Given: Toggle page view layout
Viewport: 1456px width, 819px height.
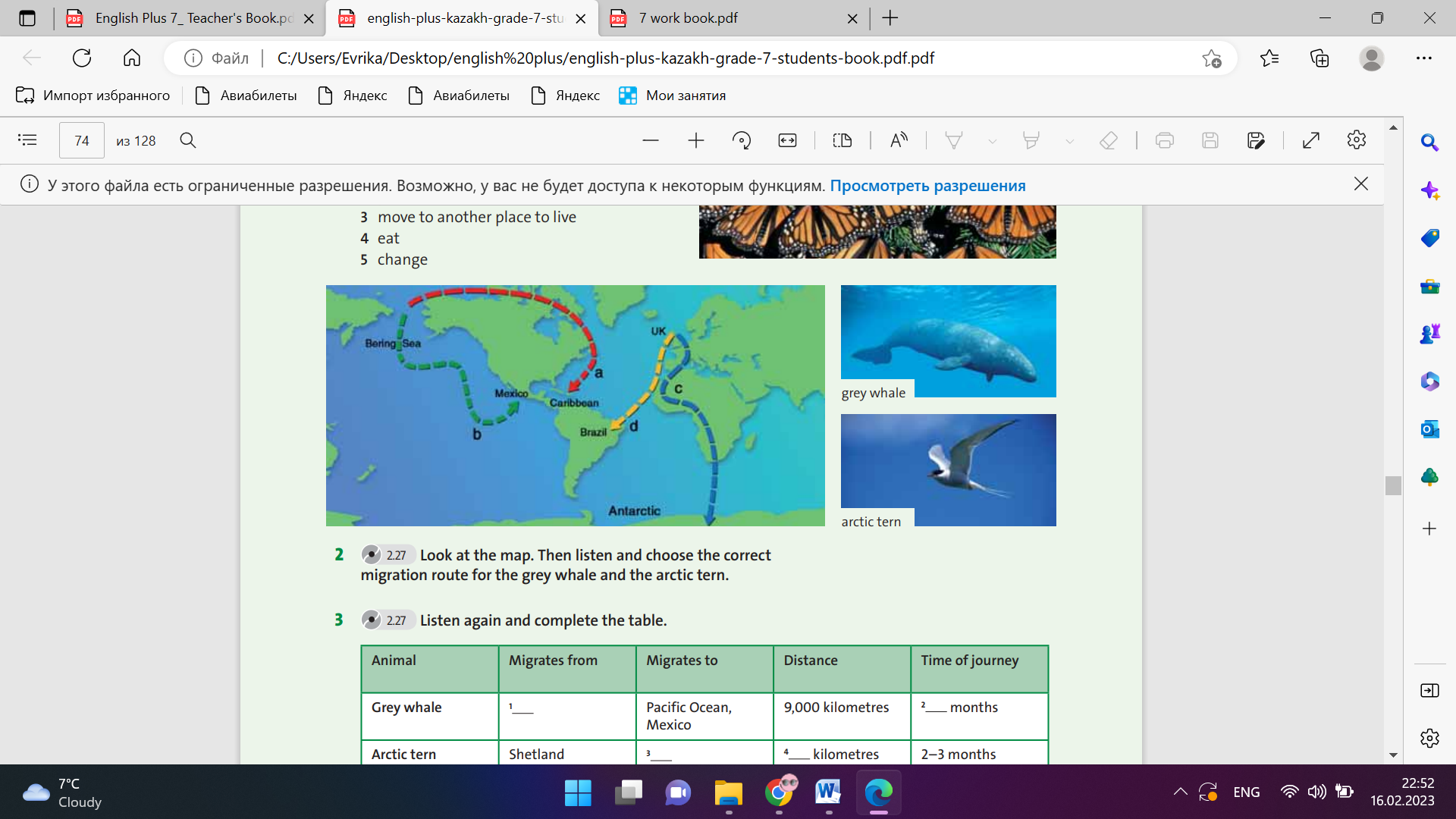Looking at the screenshot, I should pos(842,140).
